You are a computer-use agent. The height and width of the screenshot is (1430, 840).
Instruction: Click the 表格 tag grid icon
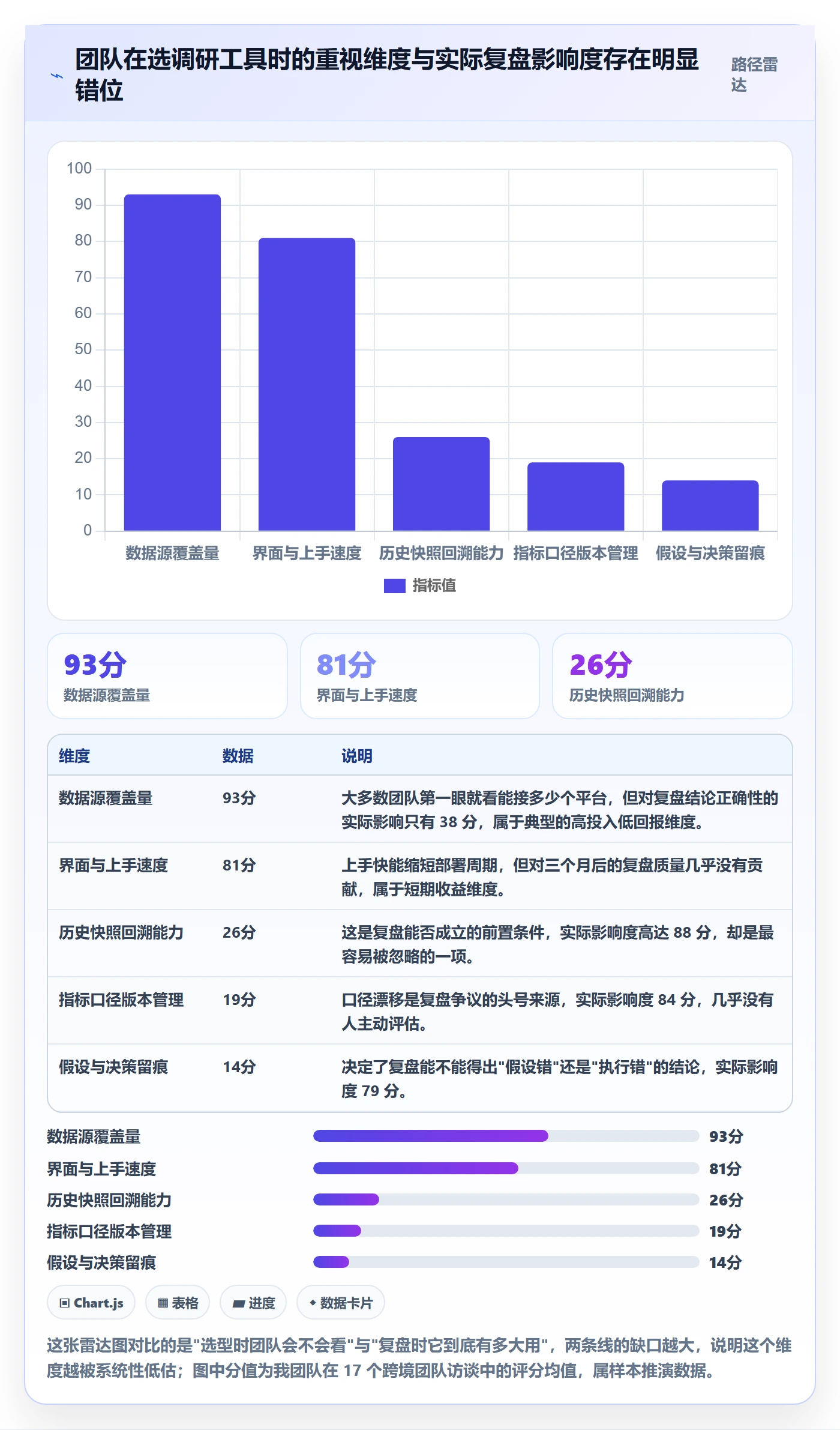coord(163,1303)
